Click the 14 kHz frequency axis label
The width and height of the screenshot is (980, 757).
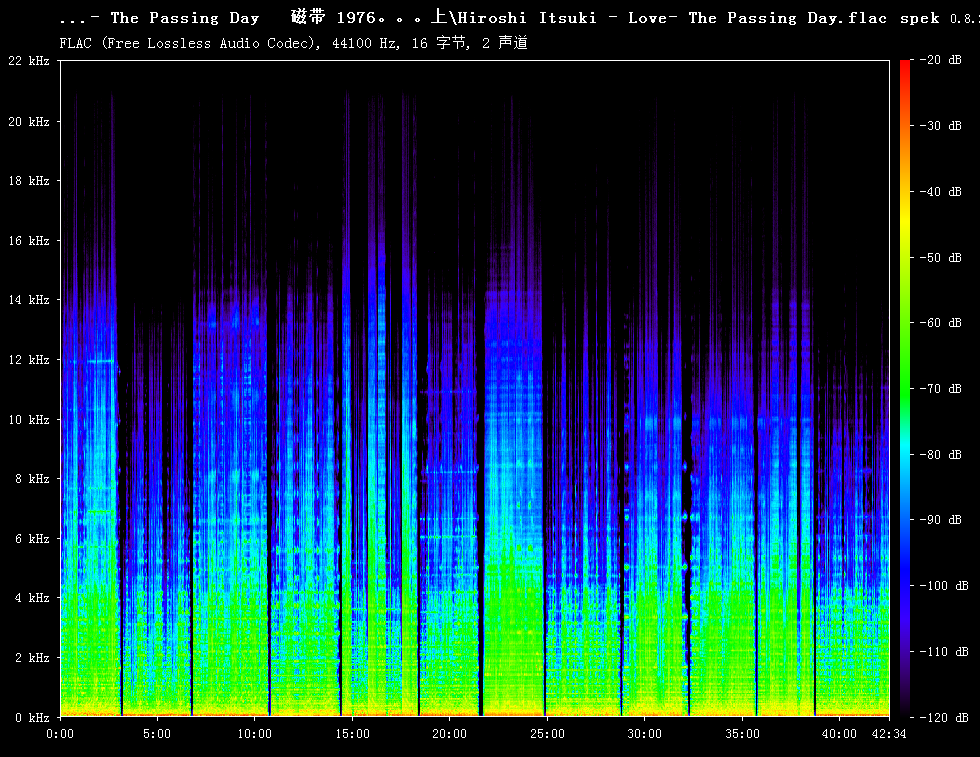(x=29, y=300)
